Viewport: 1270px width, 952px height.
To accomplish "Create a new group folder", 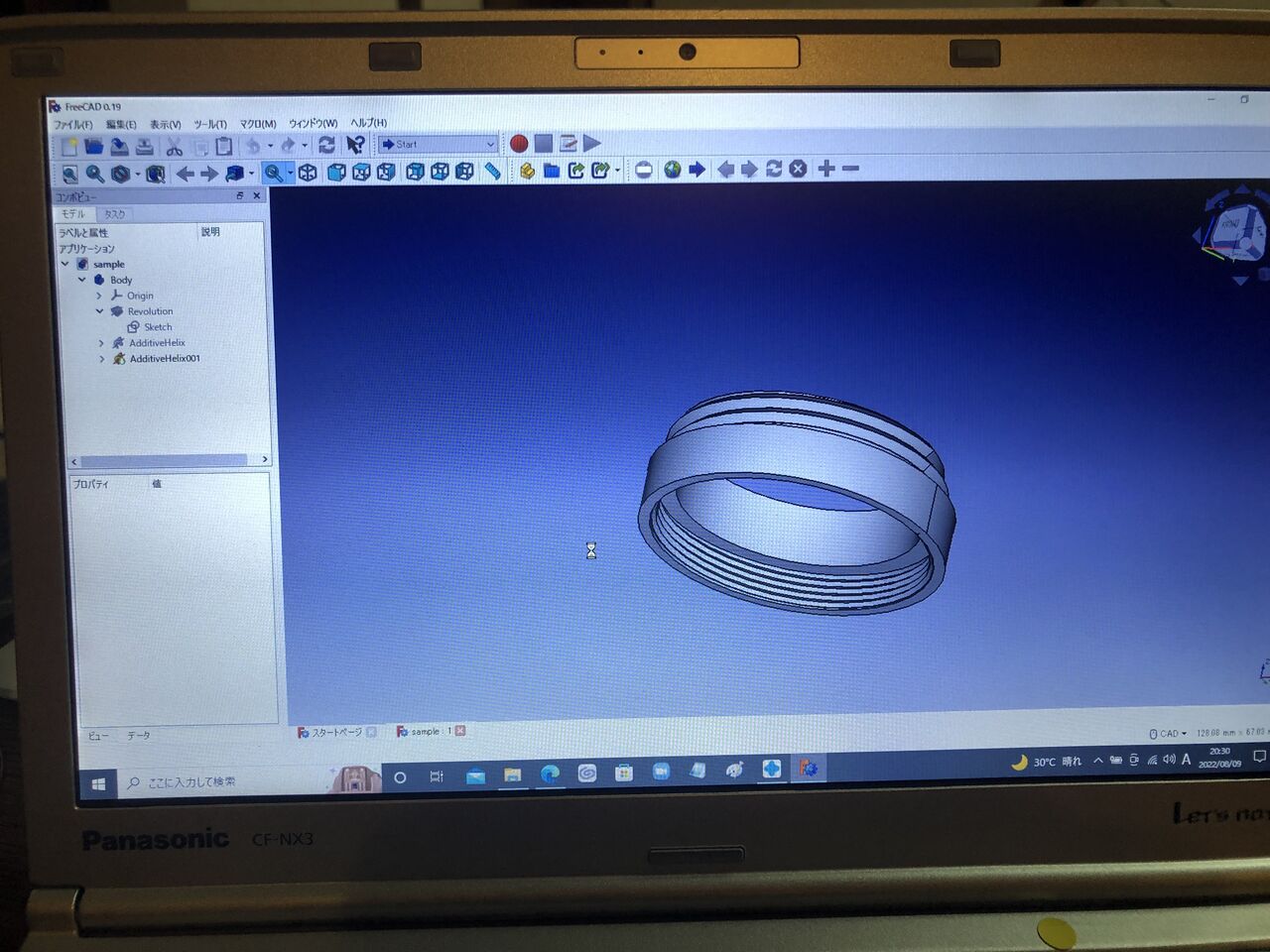I will click(552, 171).
